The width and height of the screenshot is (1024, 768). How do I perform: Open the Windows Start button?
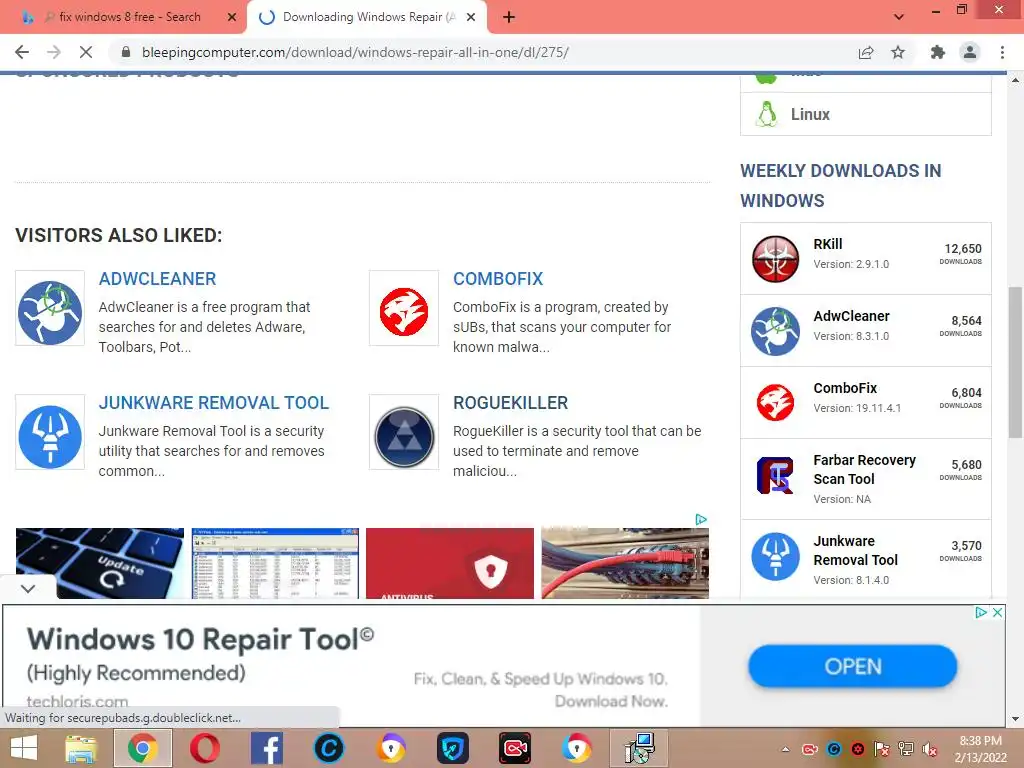24,748
